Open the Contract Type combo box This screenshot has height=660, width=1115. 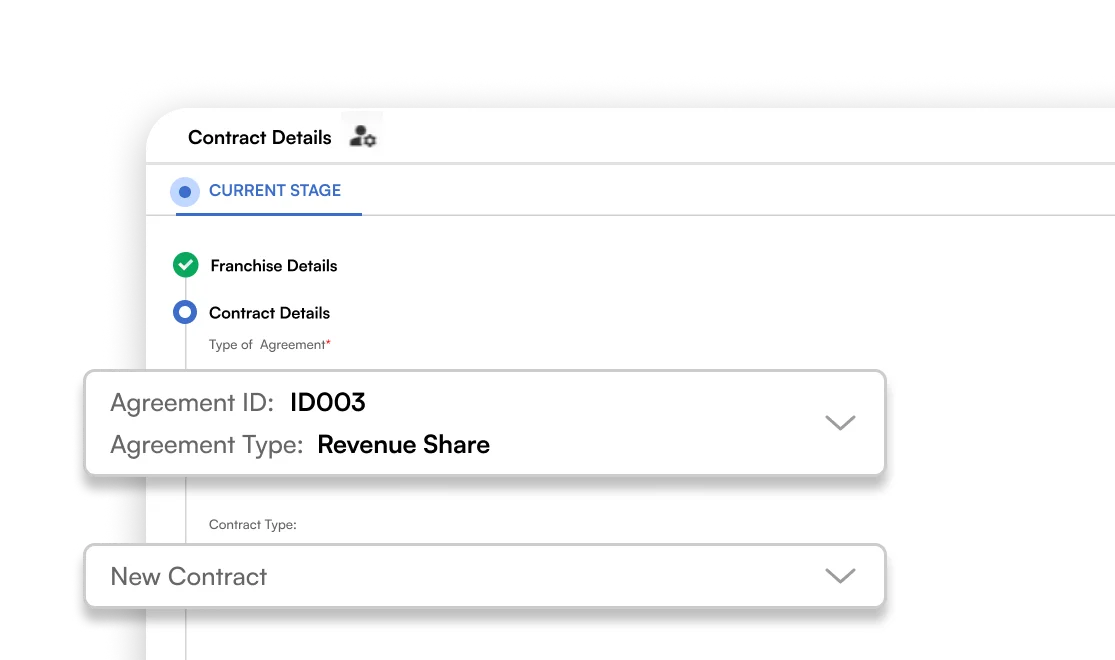485,576
